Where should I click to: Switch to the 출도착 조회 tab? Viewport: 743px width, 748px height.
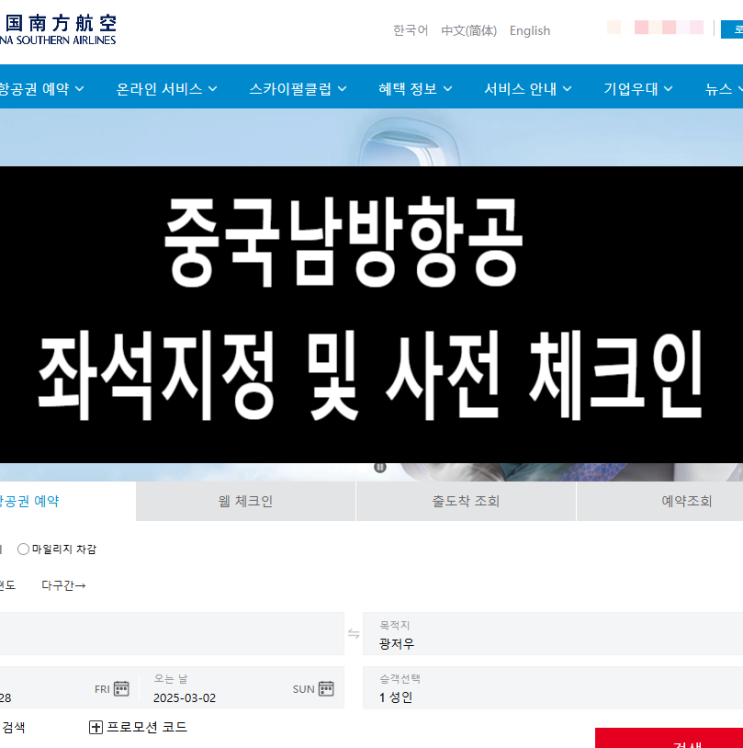coord(466,501)
